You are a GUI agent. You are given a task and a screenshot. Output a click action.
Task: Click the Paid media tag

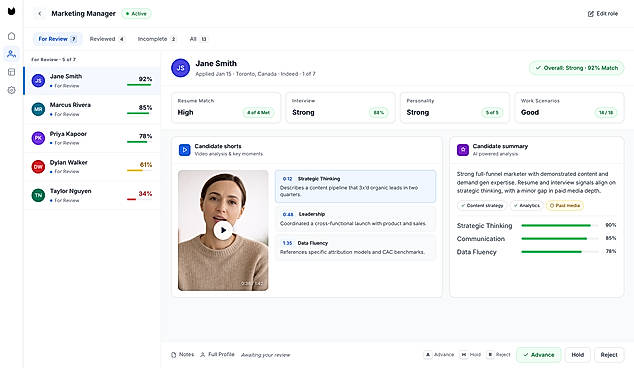565,205
